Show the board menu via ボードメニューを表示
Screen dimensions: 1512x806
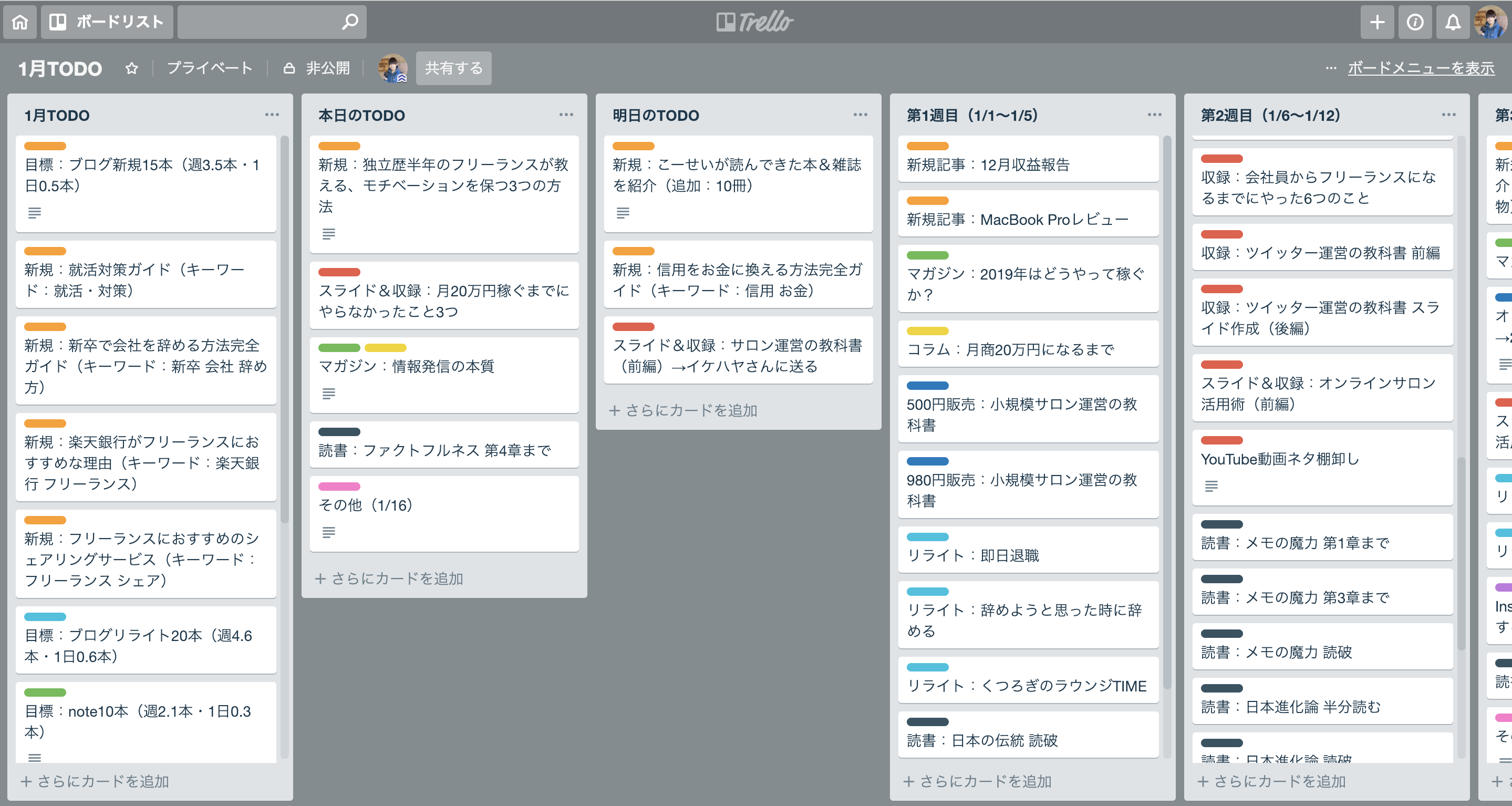pyautogui.click(x=1421, y=68)
